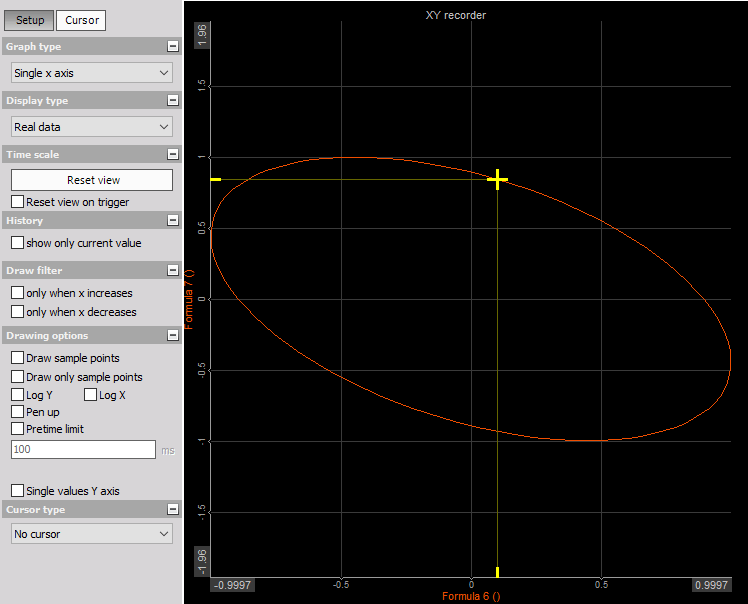The height and width of the screenshot is (604, 748).
Task: Click the X axis maximum value 0.9997
Action: (x=711, y=585)
